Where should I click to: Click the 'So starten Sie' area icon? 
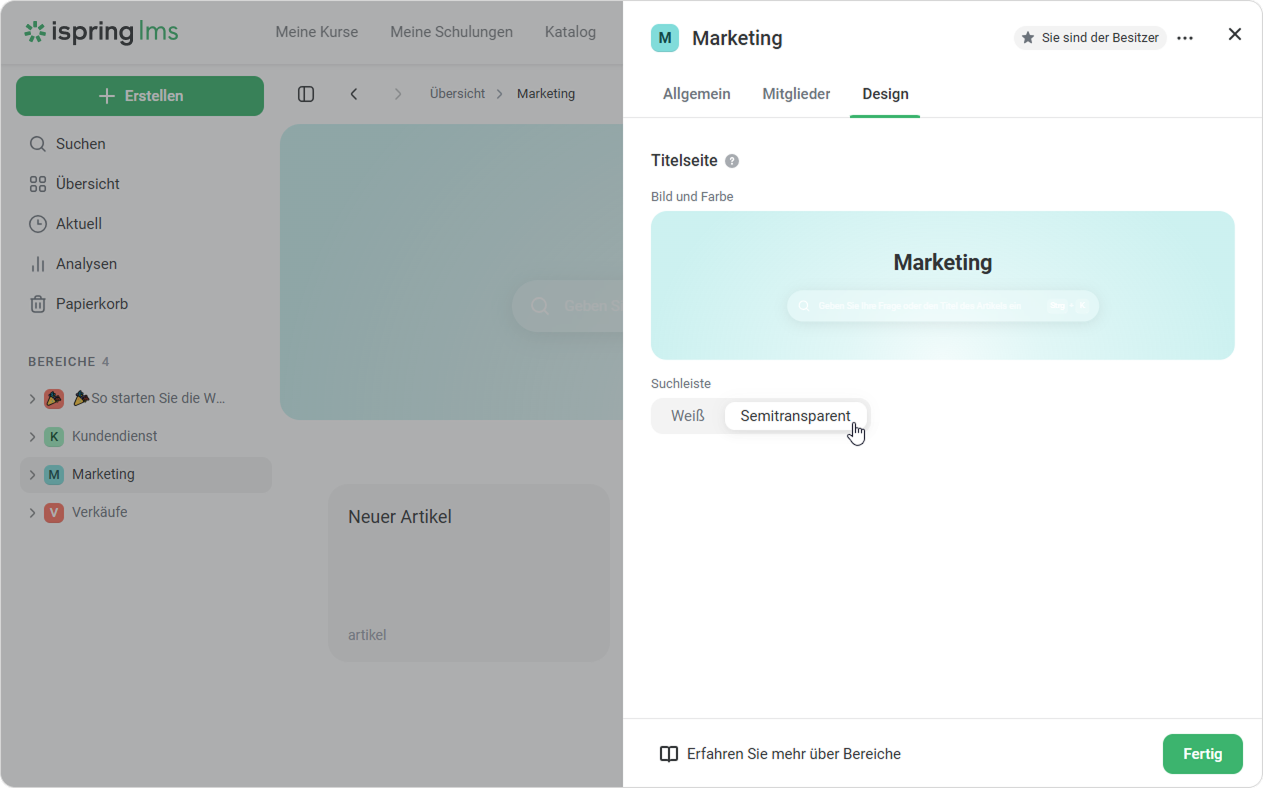54,398
